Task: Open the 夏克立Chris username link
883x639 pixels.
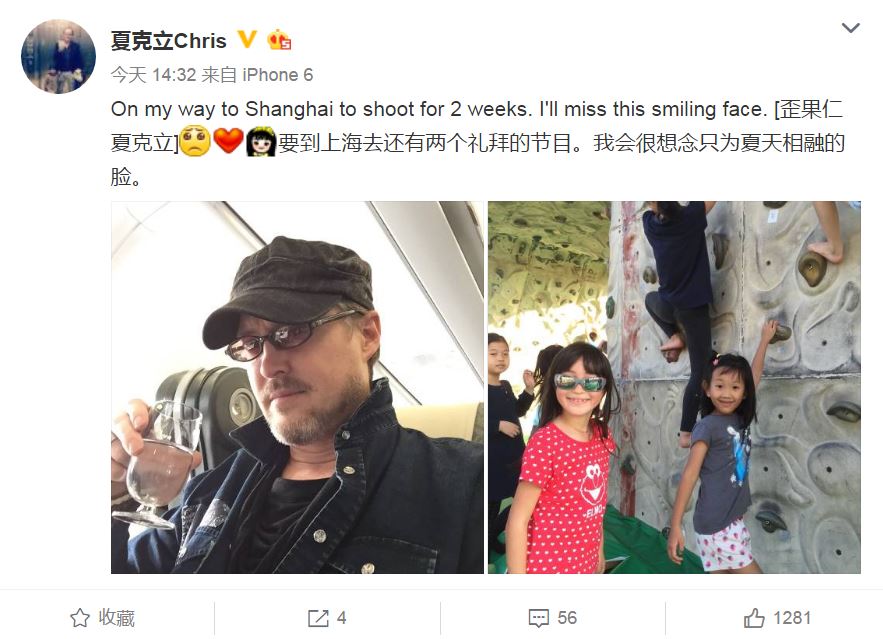Action: pyautogui.click(x=168, y=41)
